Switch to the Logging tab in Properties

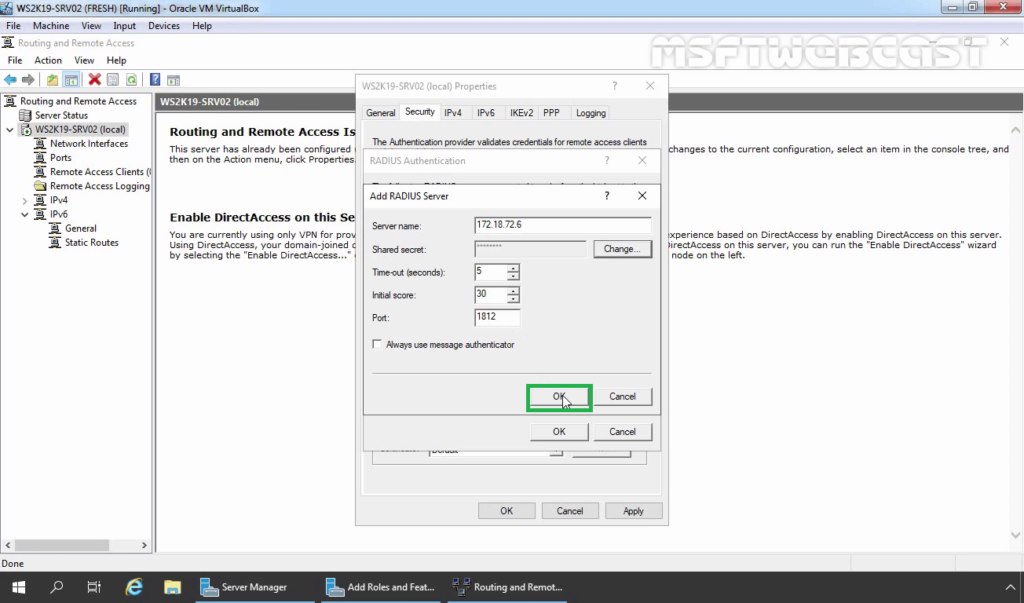(590, 113)
